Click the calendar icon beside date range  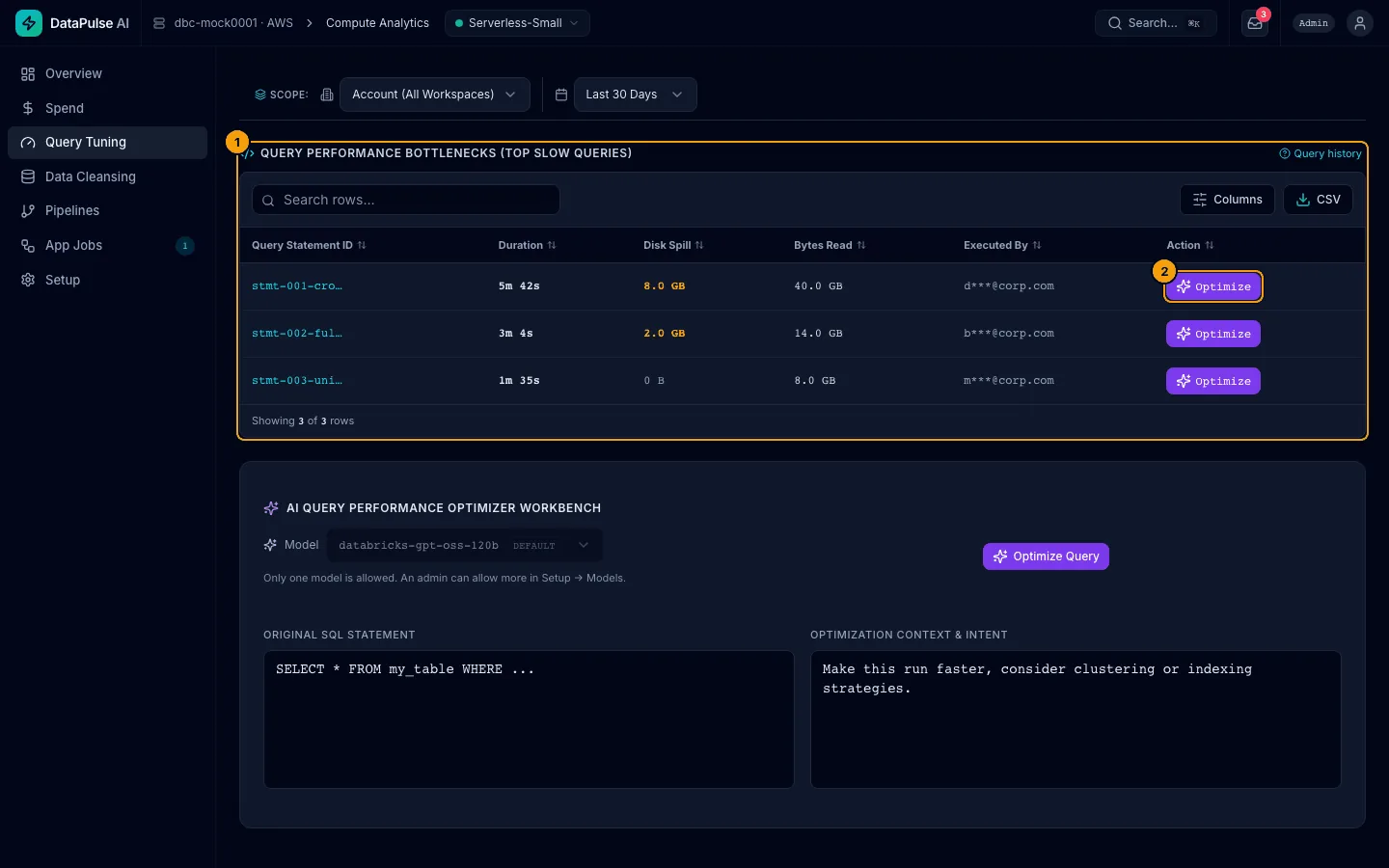[x=561, y=95]
